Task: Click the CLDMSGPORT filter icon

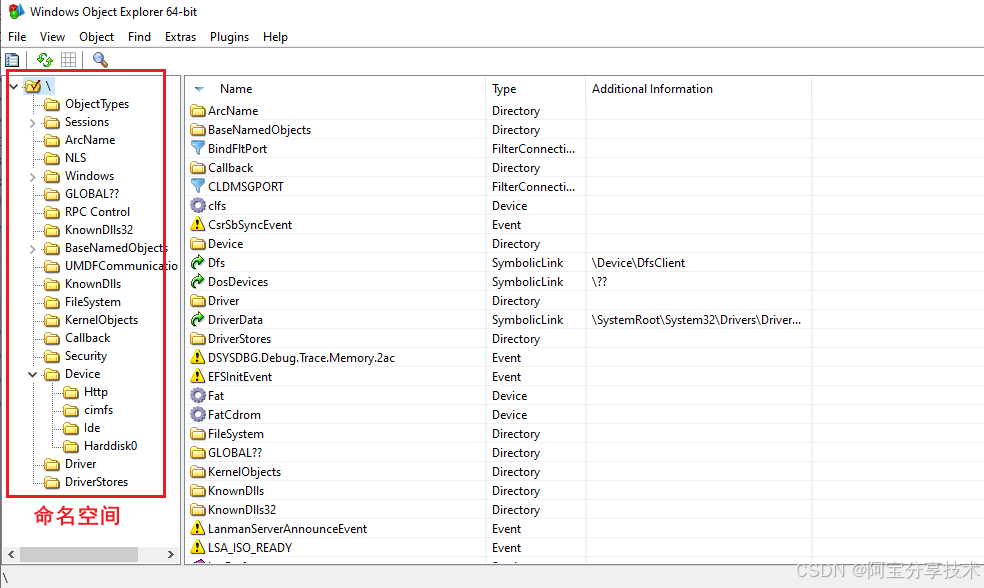Action: click(x=198, y=186)
